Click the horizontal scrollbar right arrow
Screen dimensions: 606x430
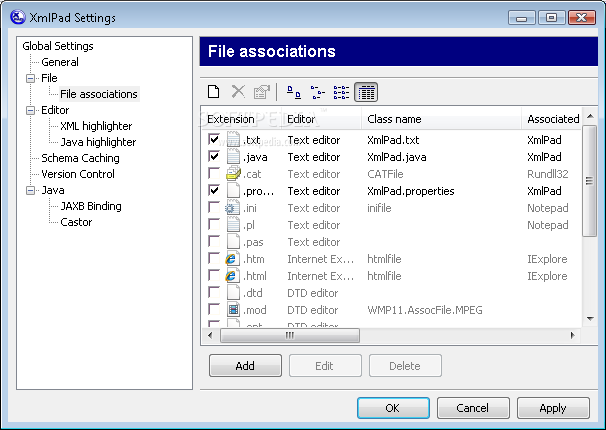click(x=573, y=335)
